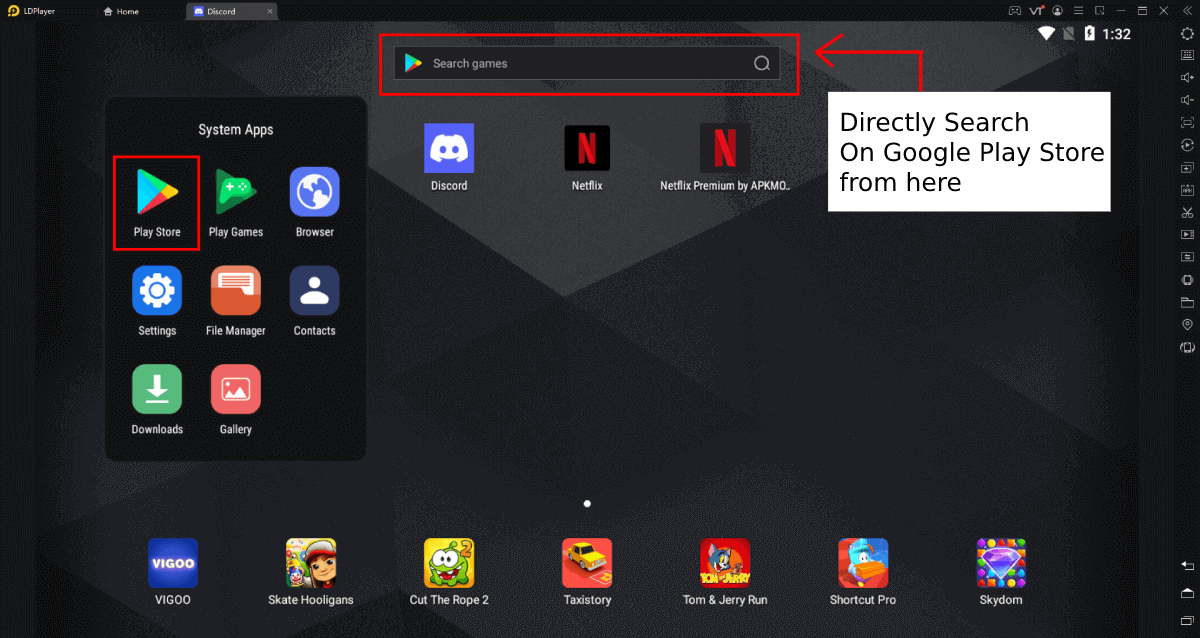Launch the Netflix app
1200x638 pixels.
(x=587, y=148)
